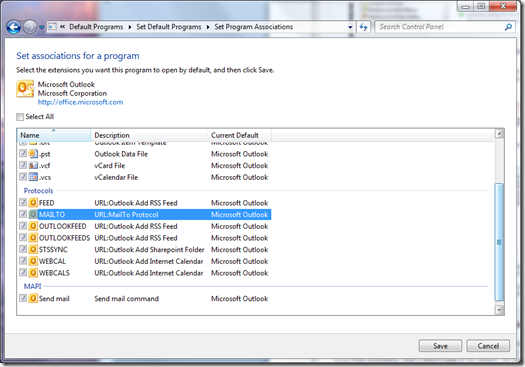This screenshot has width=525, height=367.
Task: Click the Outlook icon next to OUTLOOKFEEDS
Action: (x=33, y=238)
